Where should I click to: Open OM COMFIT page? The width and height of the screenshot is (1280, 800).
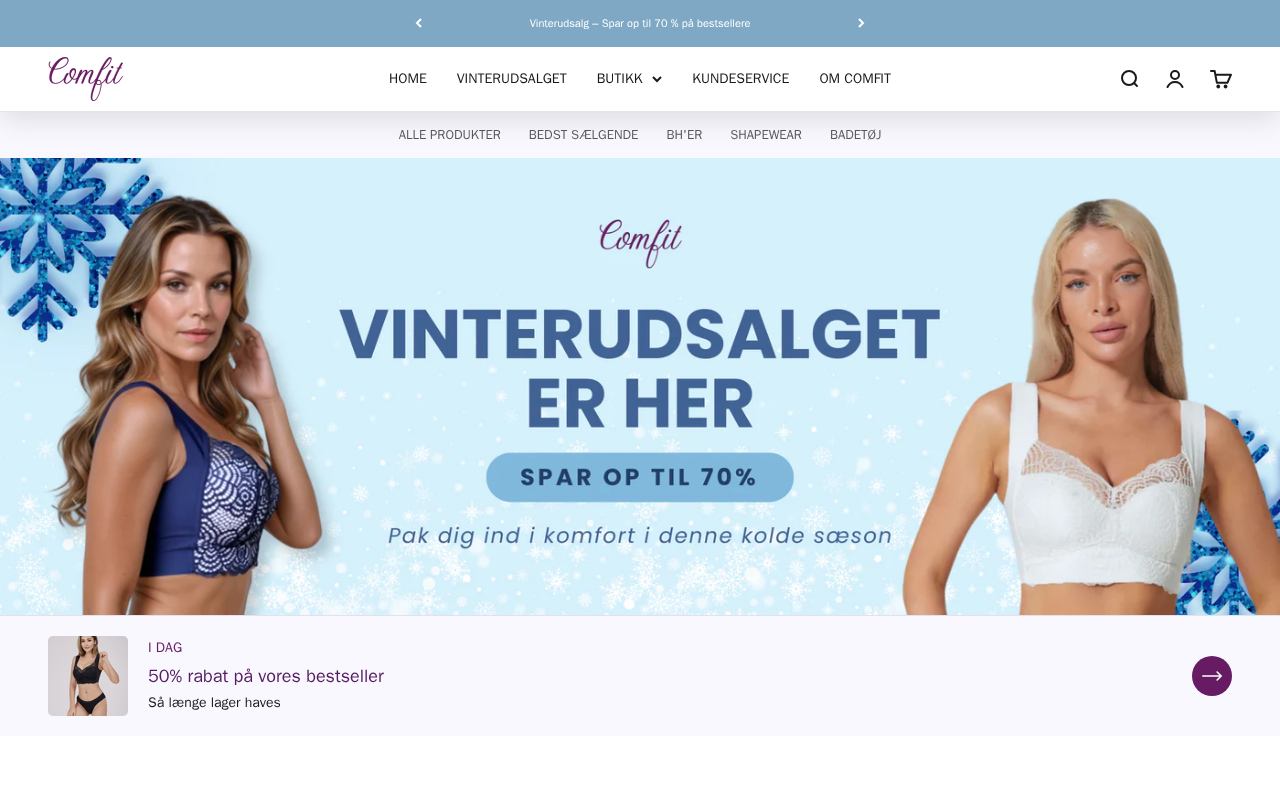[x=855, y=79]
